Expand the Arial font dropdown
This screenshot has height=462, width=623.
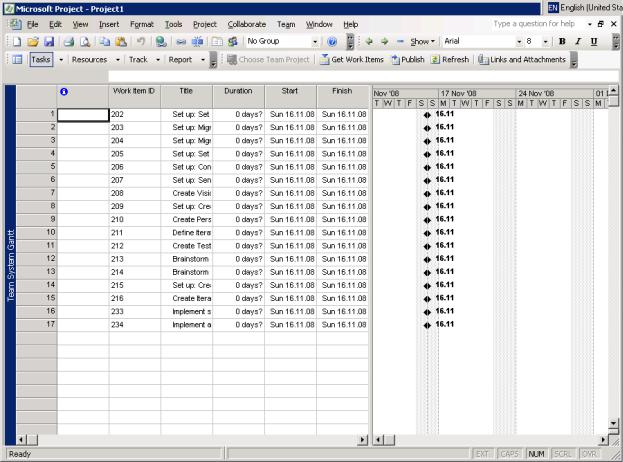point(519,41)
